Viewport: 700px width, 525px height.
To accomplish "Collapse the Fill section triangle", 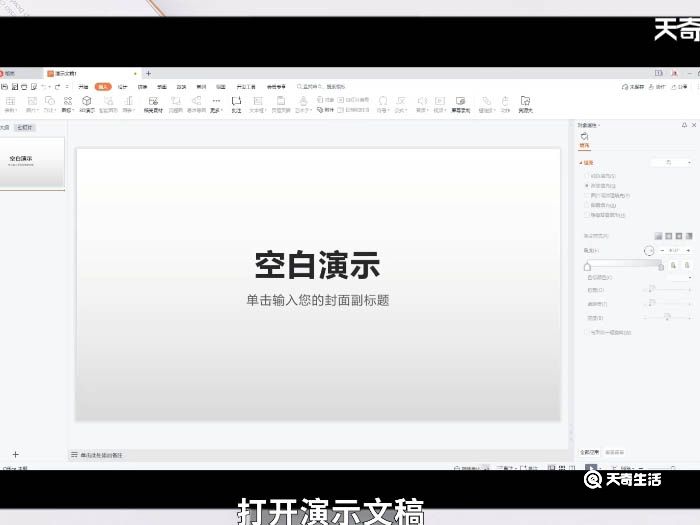I will point(581,163).
